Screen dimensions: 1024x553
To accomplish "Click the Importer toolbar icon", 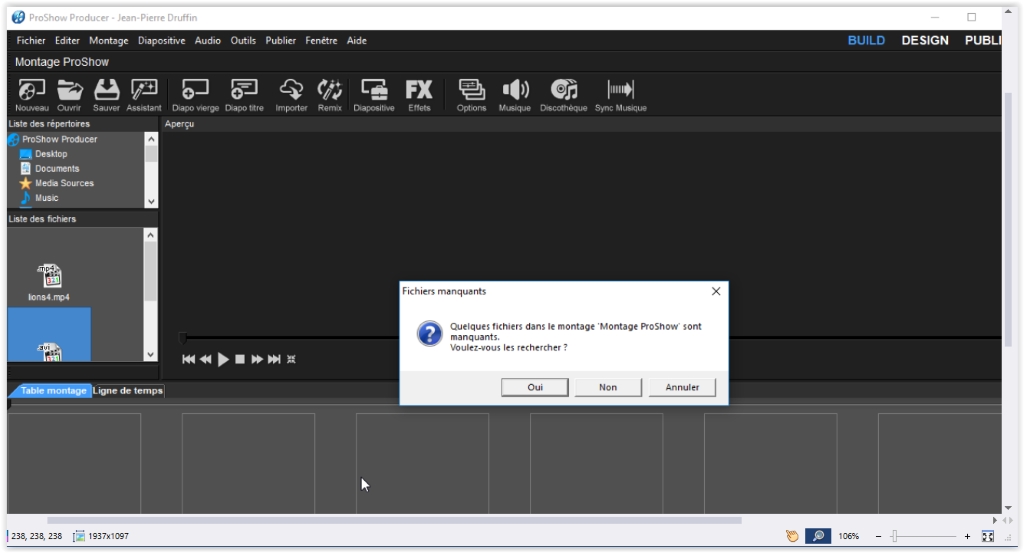I will coord(291,95).
